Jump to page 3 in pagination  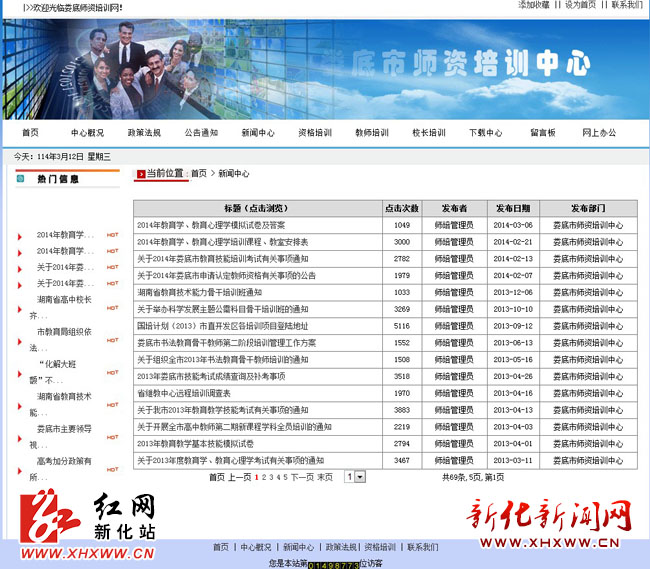(x=271, y=478)
